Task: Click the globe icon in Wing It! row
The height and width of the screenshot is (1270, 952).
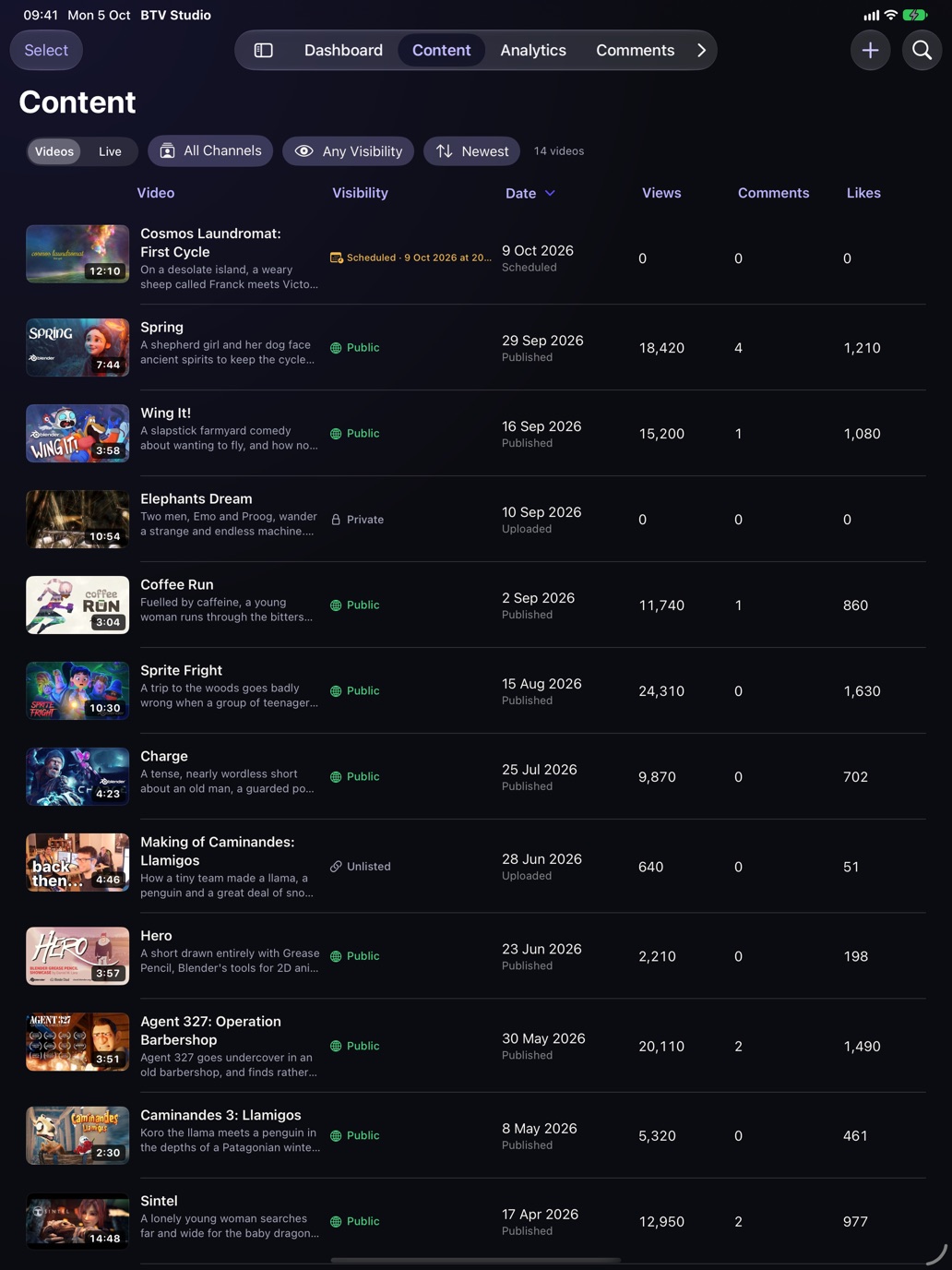Action: pos(336,434)
